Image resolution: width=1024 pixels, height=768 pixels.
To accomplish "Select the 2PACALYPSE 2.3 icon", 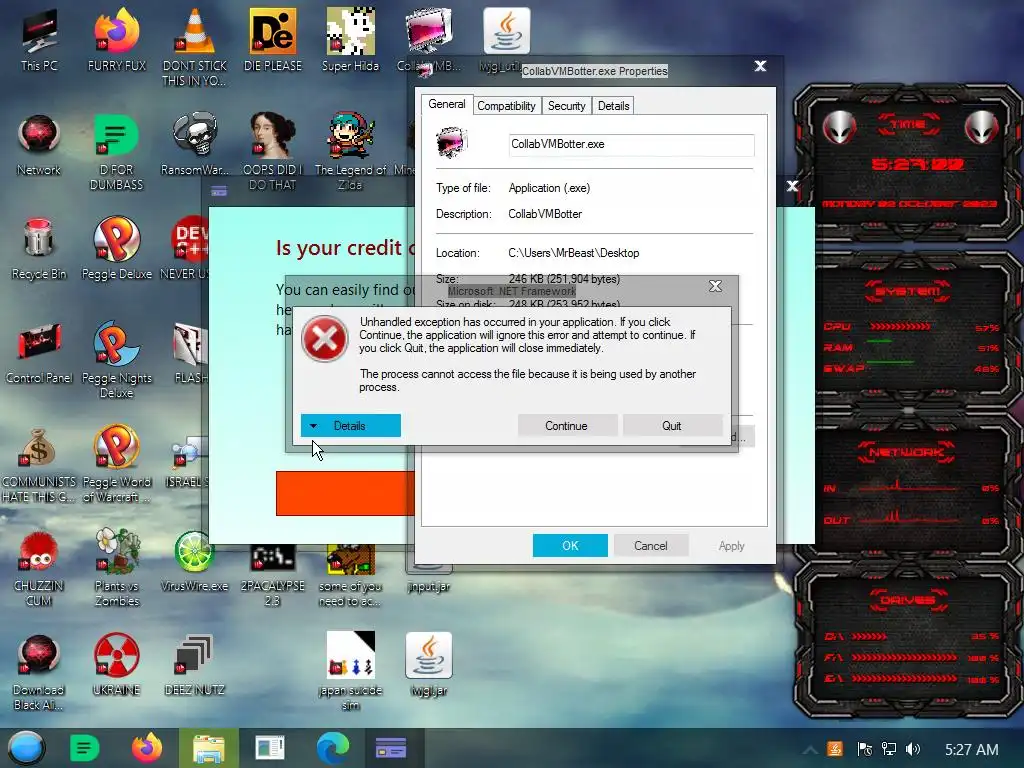I will coord(273,575).
